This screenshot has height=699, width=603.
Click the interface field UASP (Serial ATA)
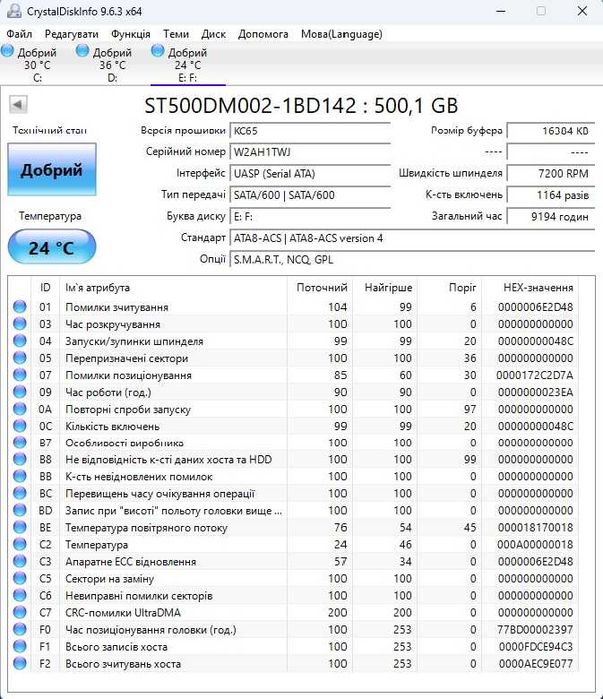[x=310, y=173]
